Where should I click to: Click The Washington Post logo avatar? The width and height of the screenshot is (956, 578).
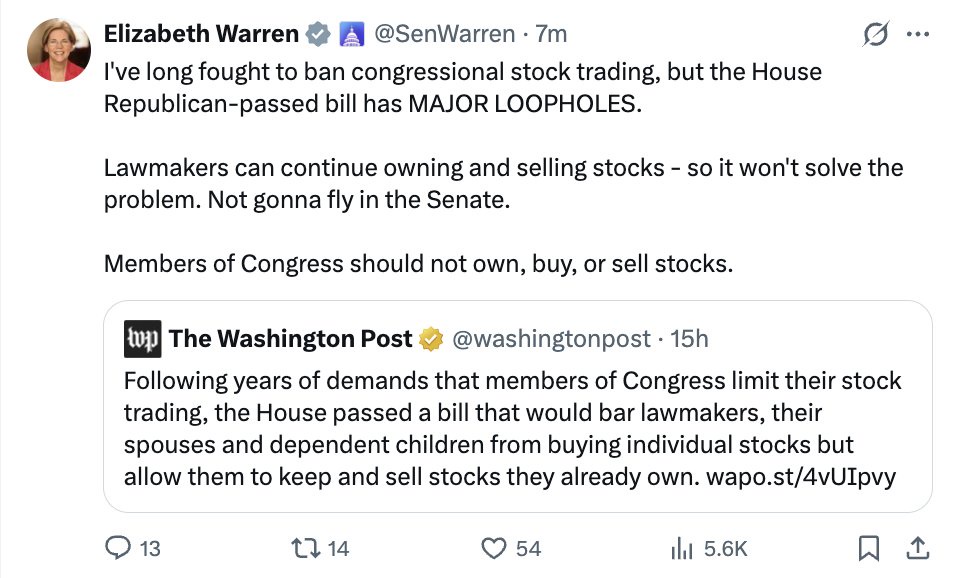pos(143,338)
